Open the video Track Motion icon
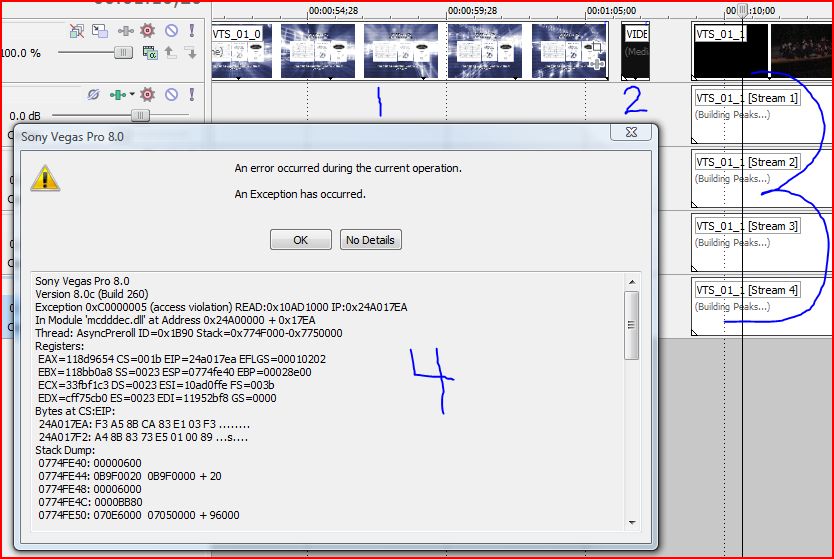The image size is (834, 559). tap(101, 31)
